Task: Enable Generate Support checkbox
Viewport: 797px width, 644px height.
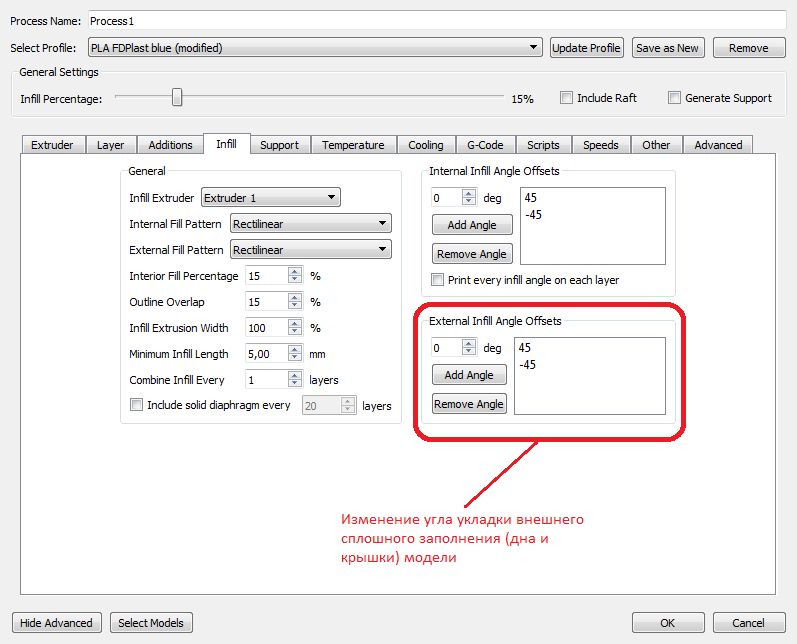Action: click(674, 98)
